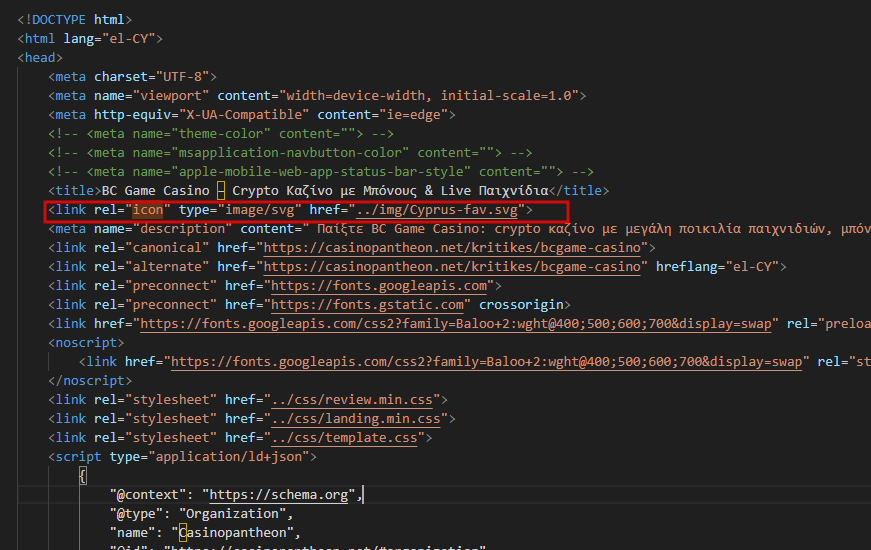
Task: Click the commented theme-color meta line
Action: tap(221, 134)
